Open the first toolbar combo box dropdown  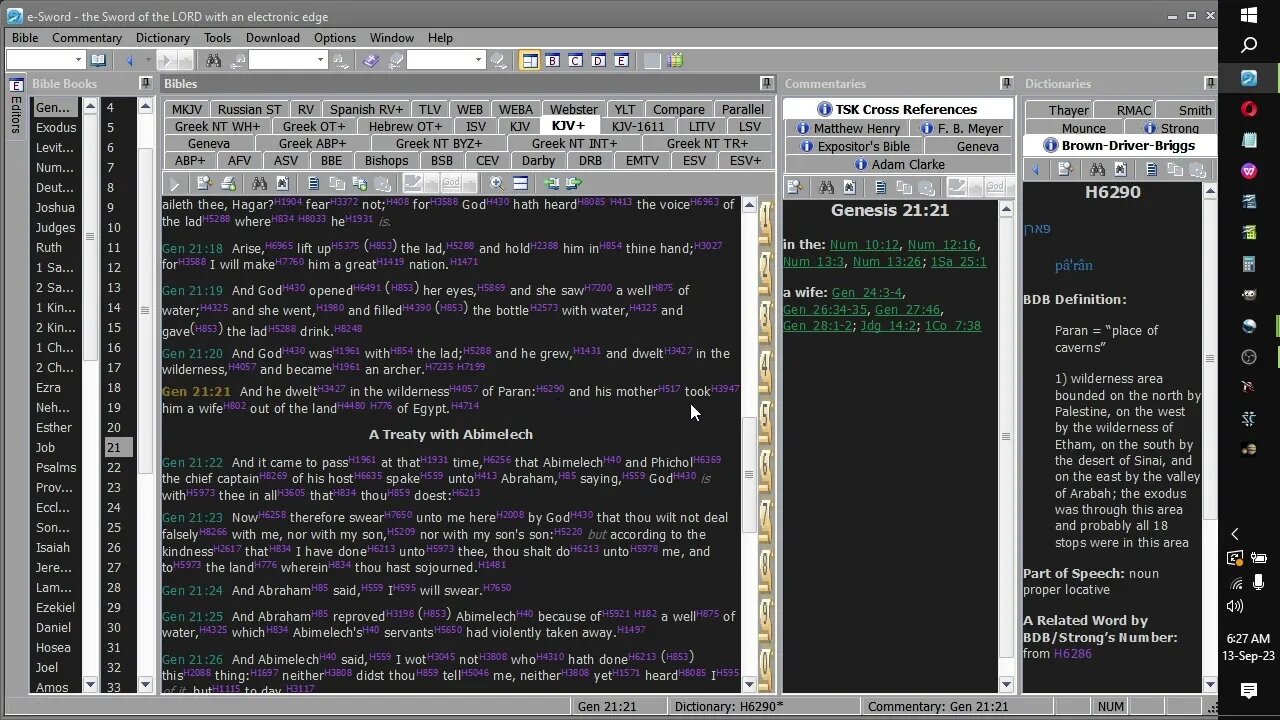tap(78, 60)
